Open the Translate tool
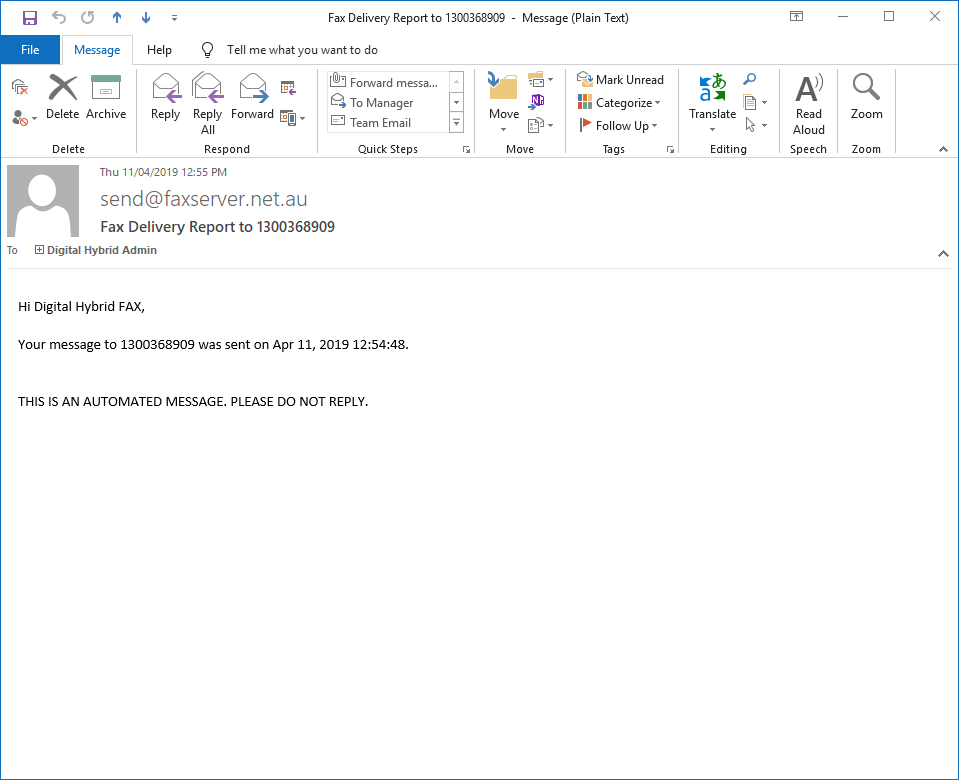This screenshot has width=959, height=780. coord(712,103)
